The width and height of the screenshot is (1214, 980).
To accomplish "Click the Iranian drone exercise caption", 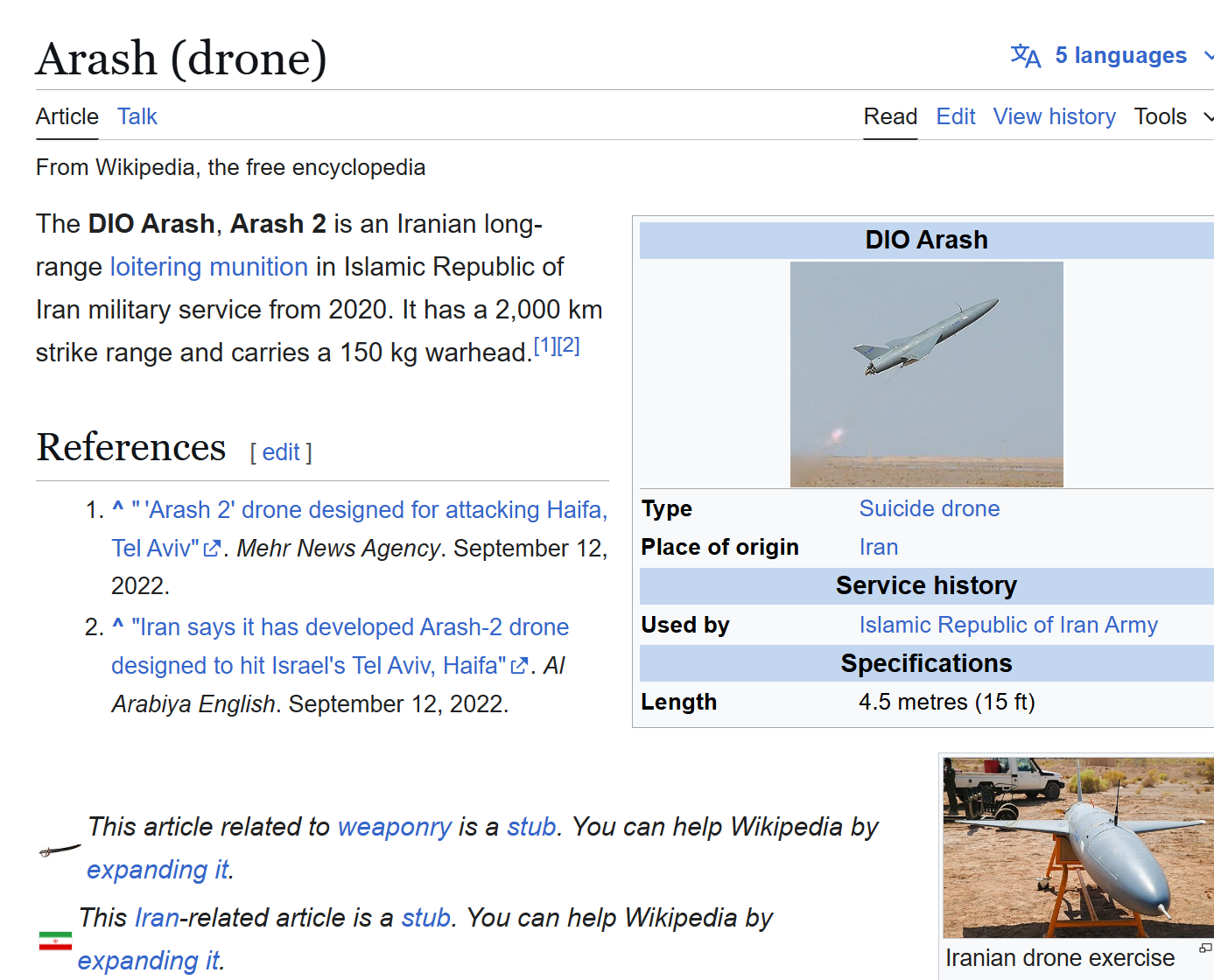I will [x=1060, y=958].
